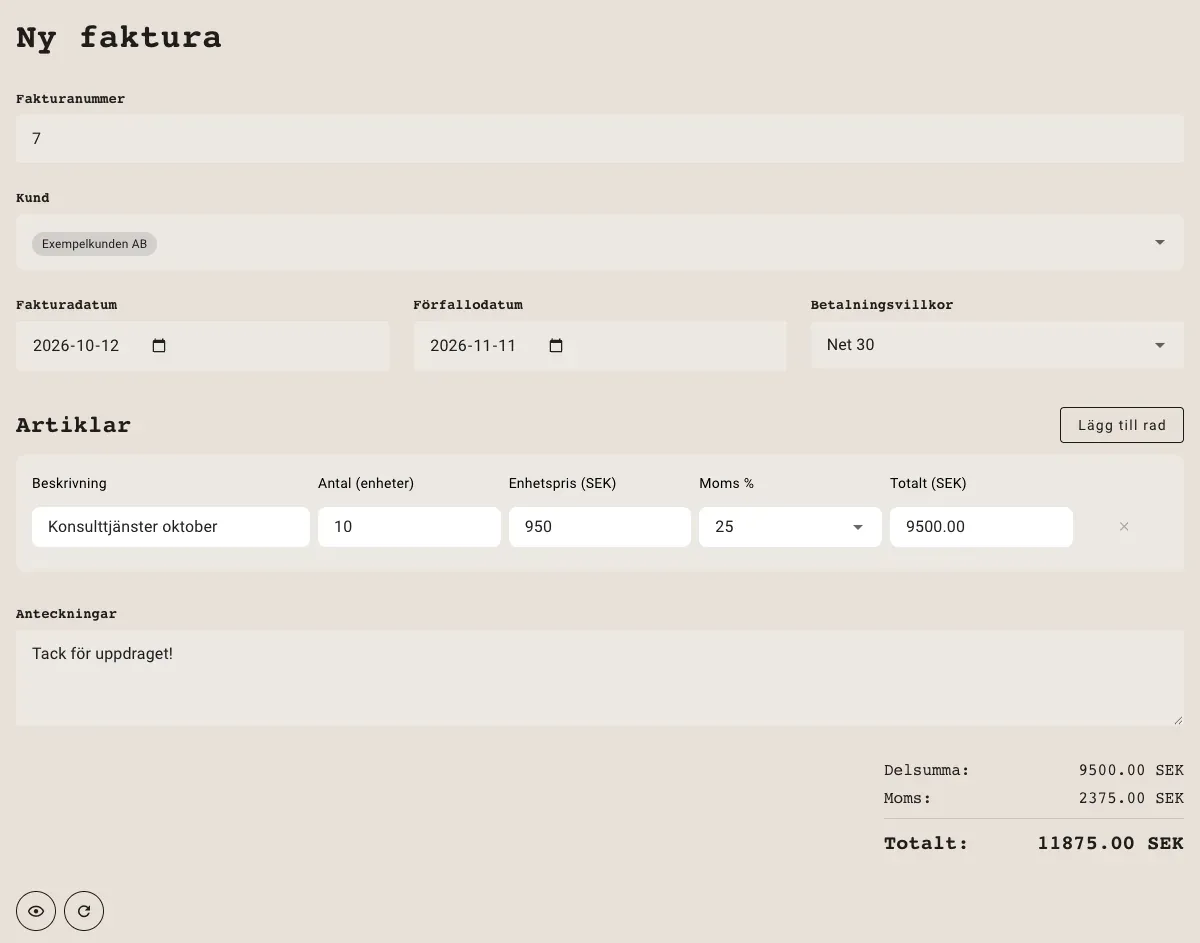Open the Betalningsvillkor Net 30 dropdown
Image resolution: width=1200 pixels, height=943 pixels.
click(997, 345)
